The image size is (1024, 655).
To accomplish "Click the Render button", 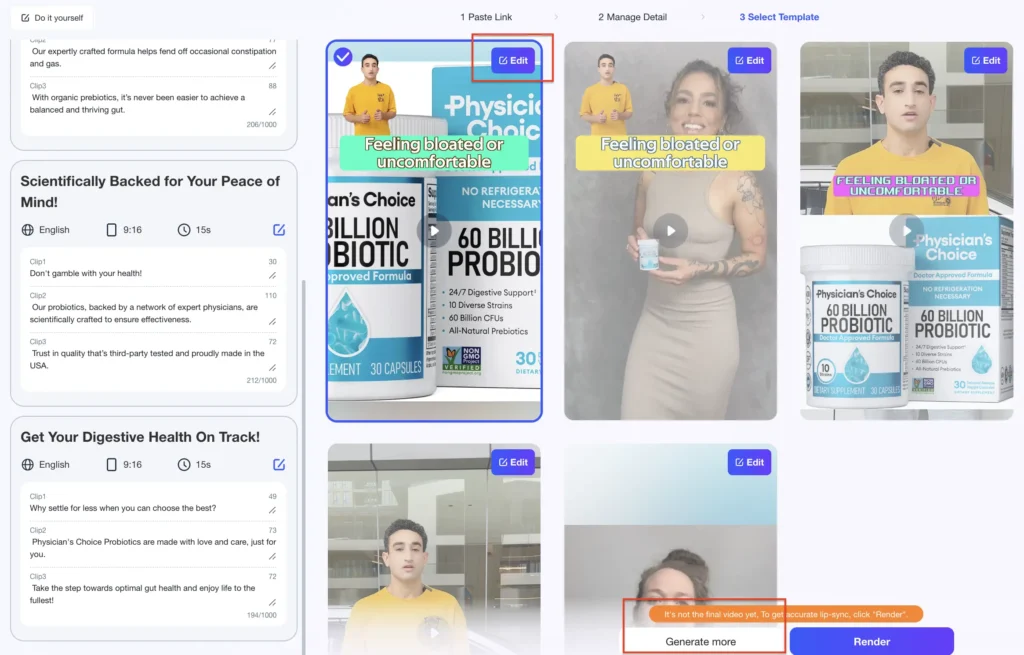I will tap(872, 641).
